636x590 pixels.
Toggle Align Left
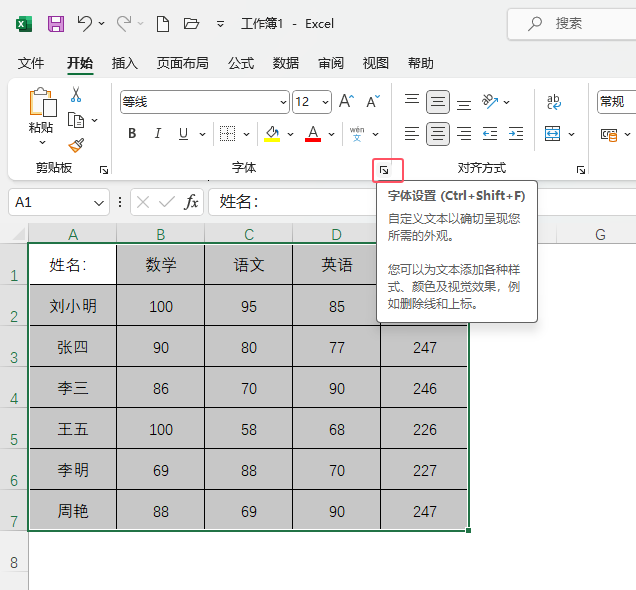pyautogui.click(x=412, y=133)
